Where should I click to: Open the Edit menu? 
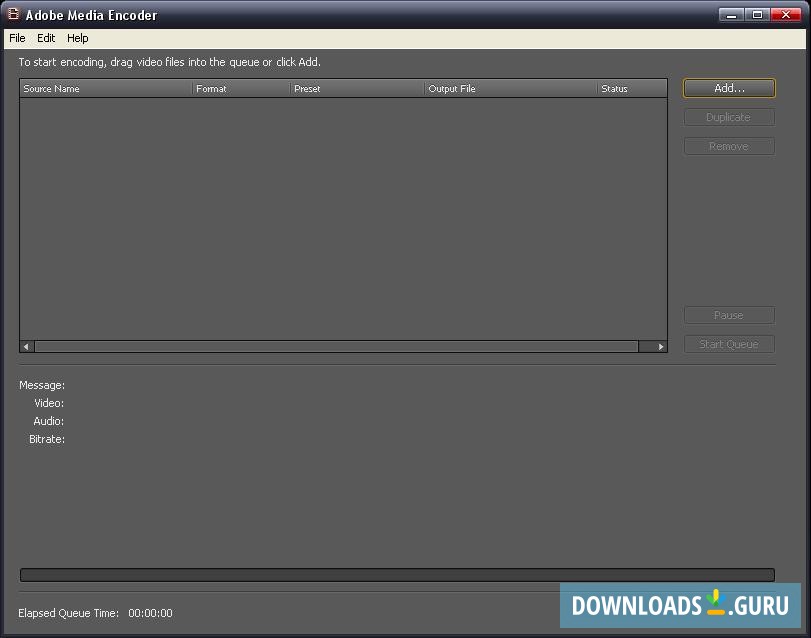(x=46, y=38)
